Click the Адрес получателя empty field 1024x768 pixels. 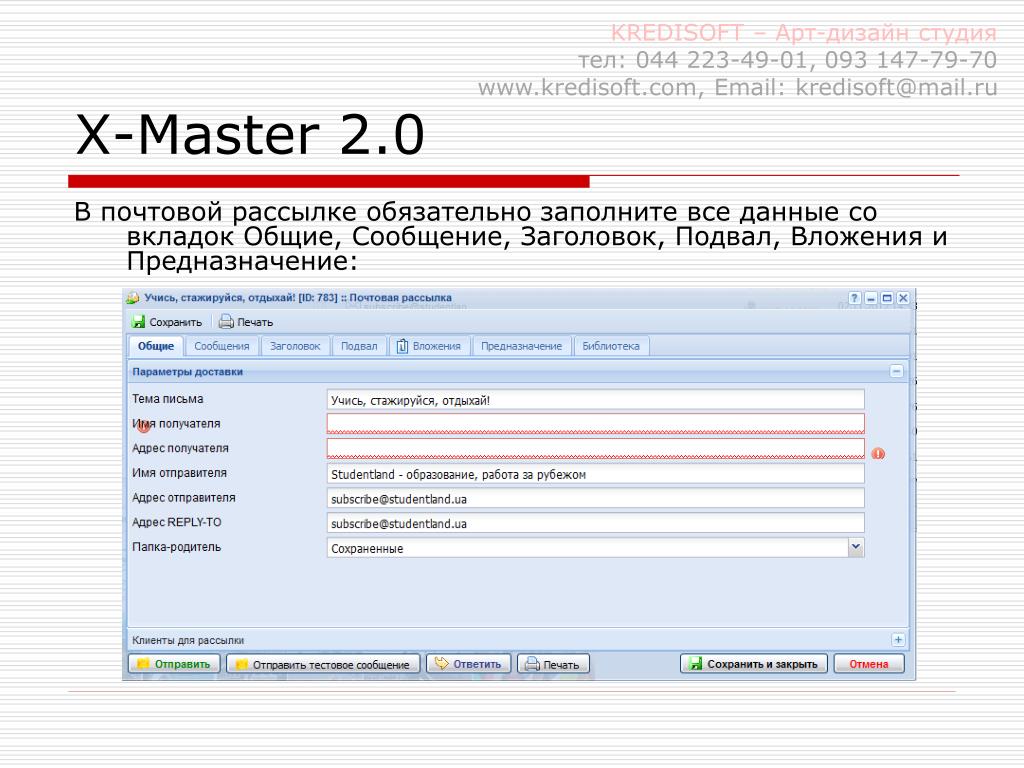595,449
